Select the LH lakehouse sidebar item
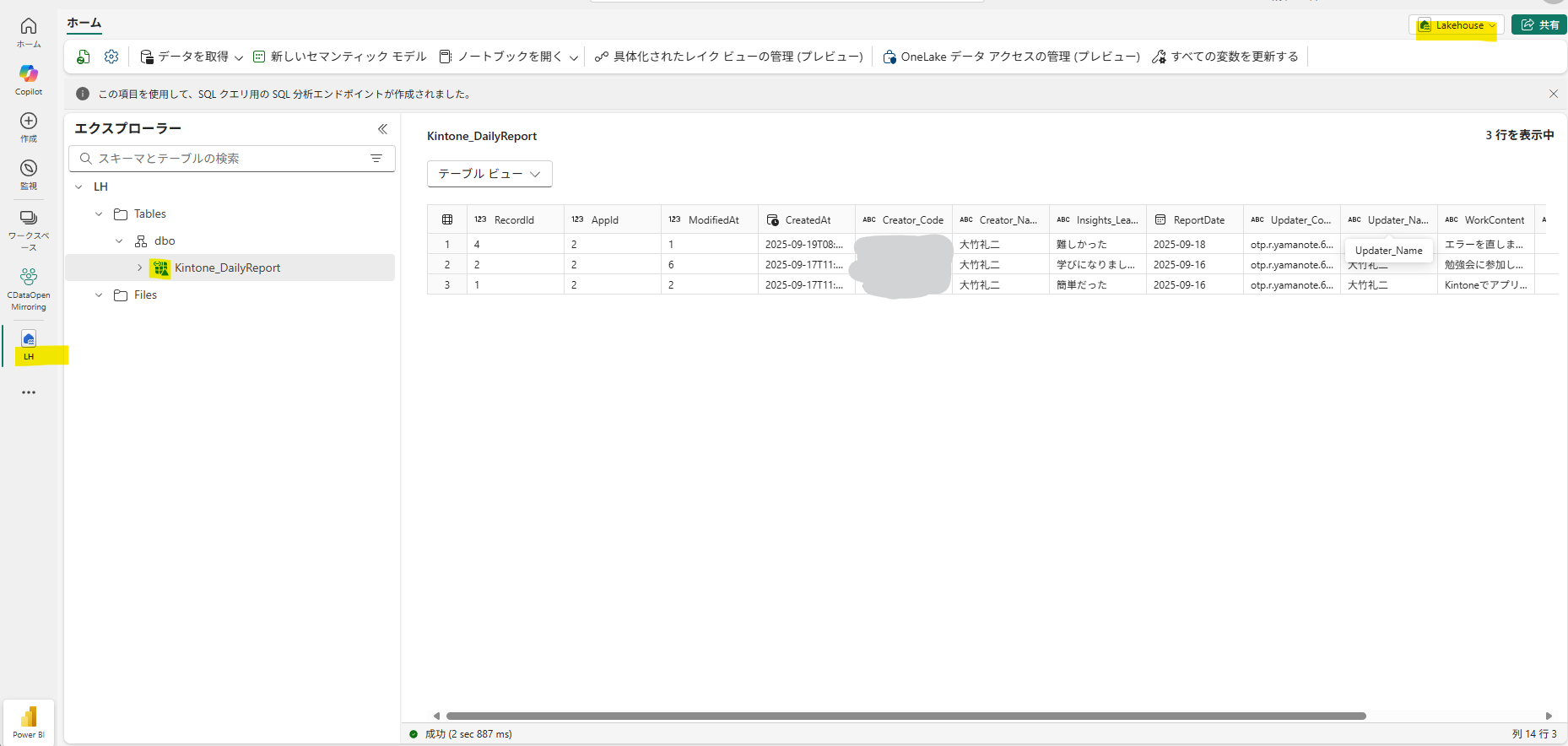1568x746 pixels. [29, 346]
